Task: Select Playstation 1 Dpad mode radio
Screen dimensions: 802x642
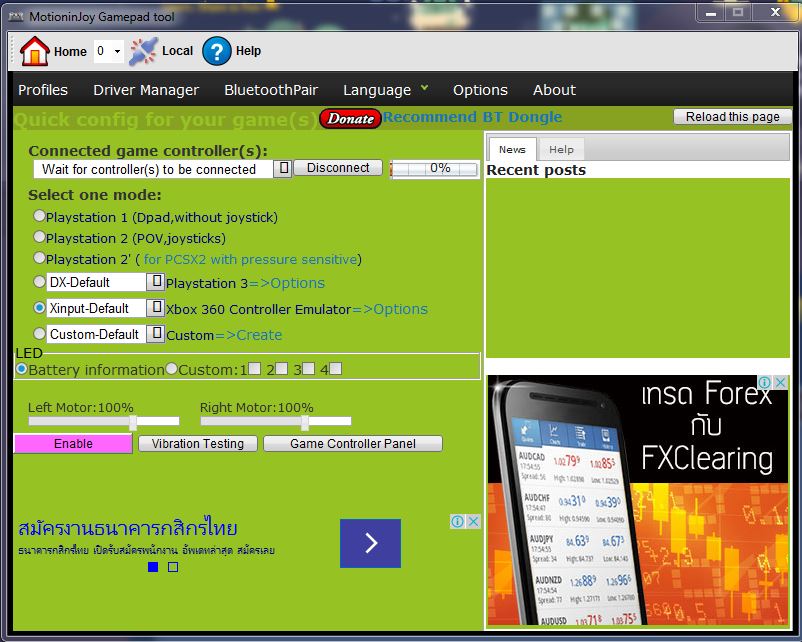Action: click(39, 216)
